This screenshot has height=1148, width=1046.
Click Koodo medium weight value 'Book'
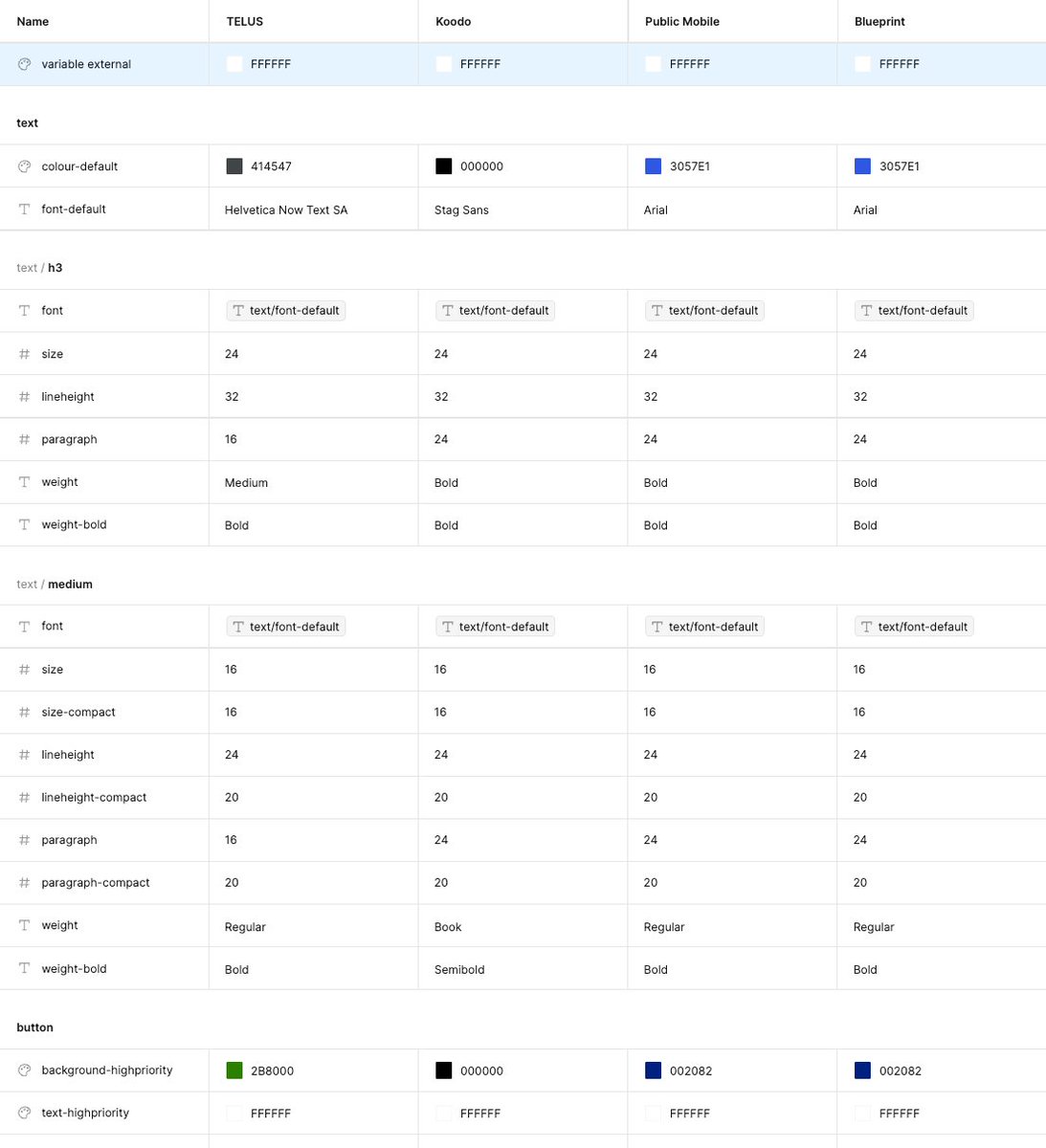448,927
